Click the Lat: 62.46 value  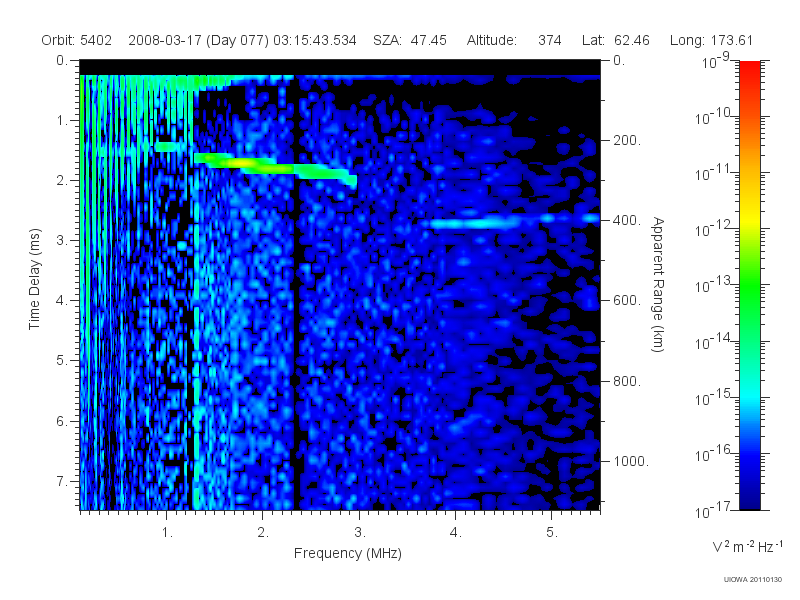[x=616, y=40]
